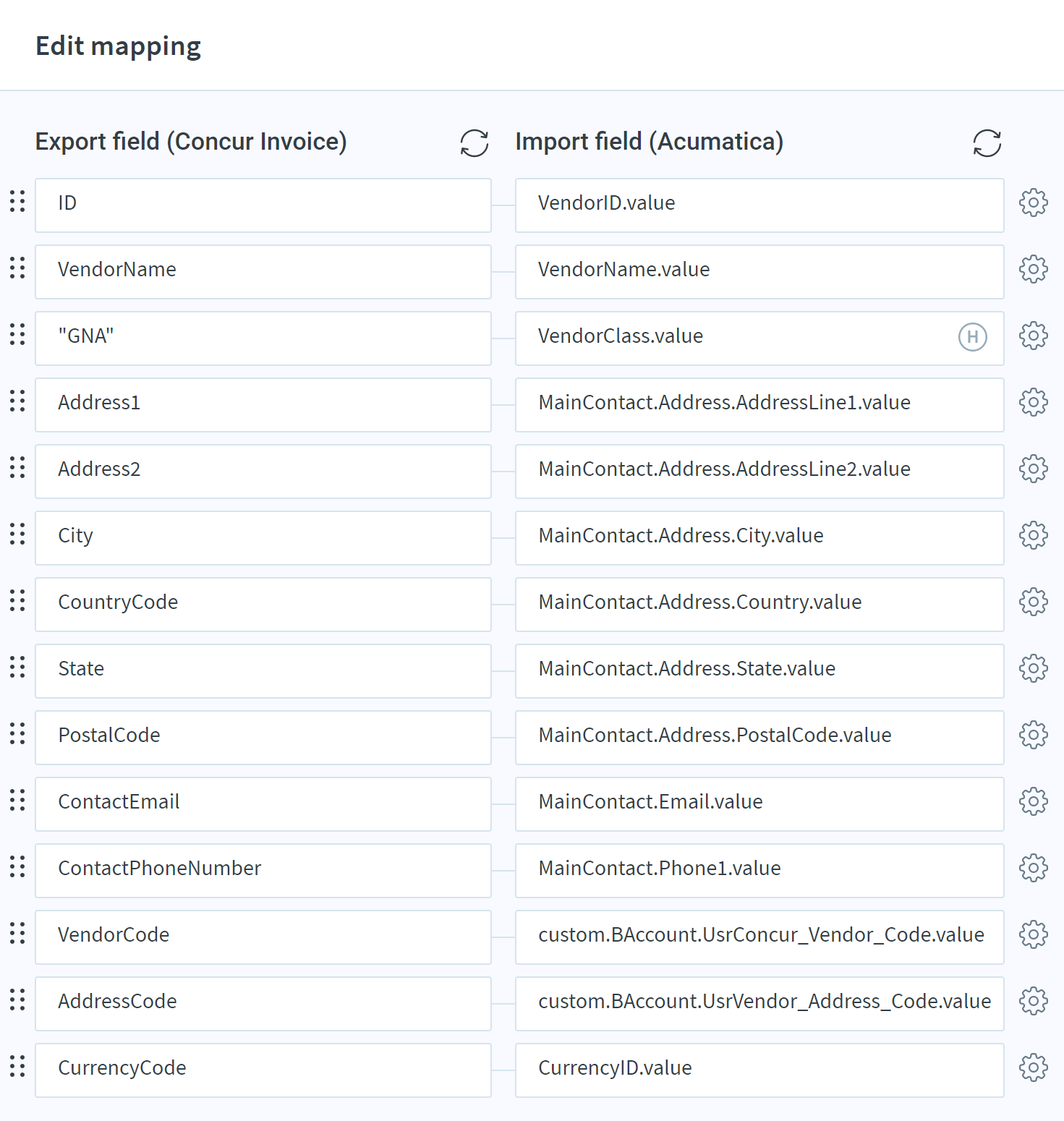Open gear settings for CurrencyID.value row

[1034, 1067]
